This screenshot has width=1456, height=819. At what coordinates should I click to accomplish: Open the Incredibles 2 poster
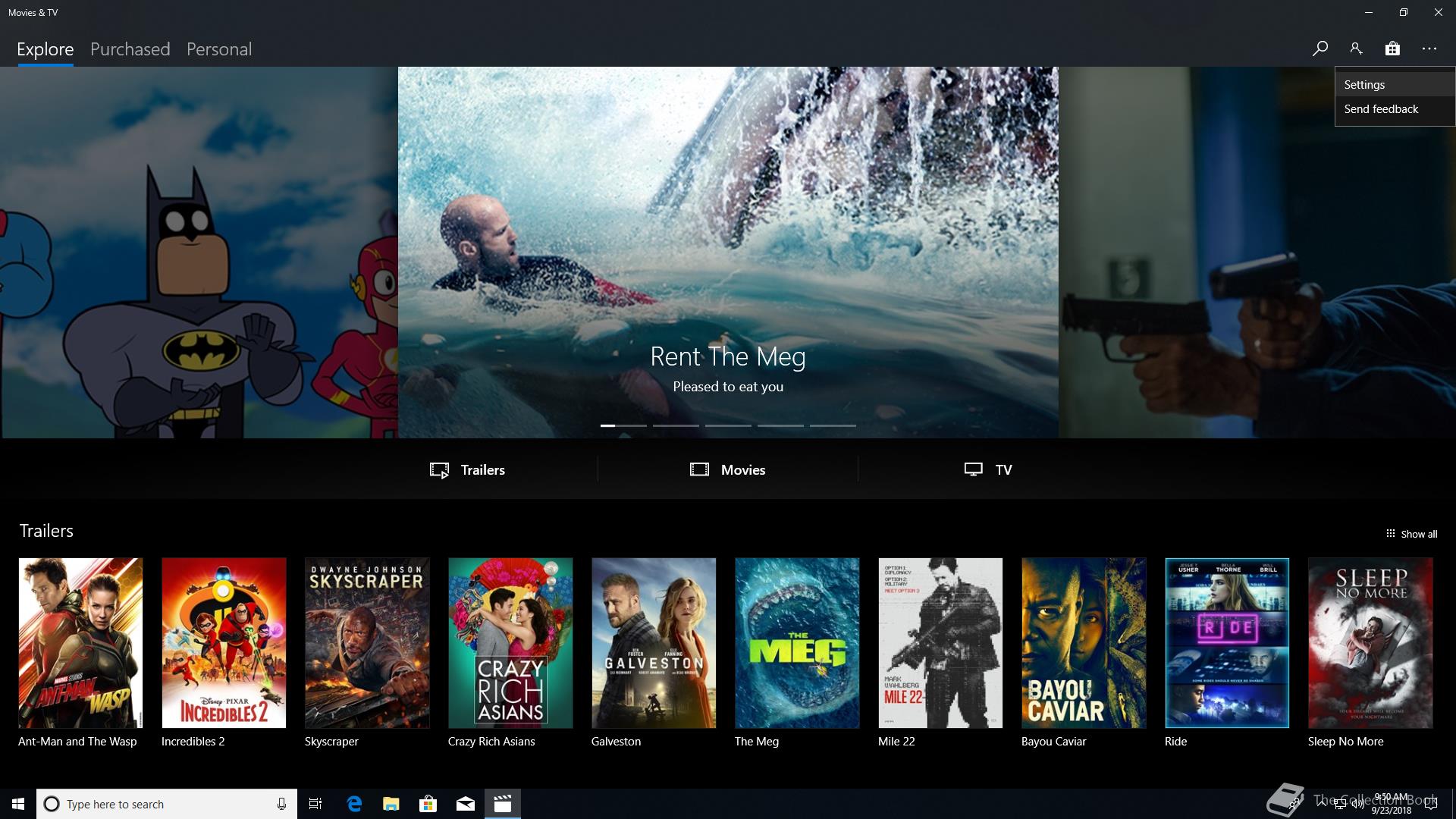click(224, 643)
